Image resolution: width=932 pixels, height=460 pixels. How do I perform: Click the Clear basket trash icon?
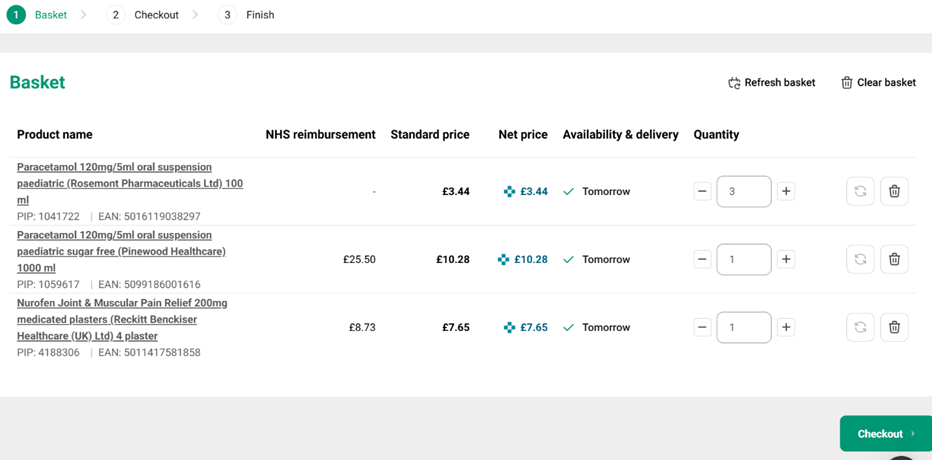(x=846, y=83)
